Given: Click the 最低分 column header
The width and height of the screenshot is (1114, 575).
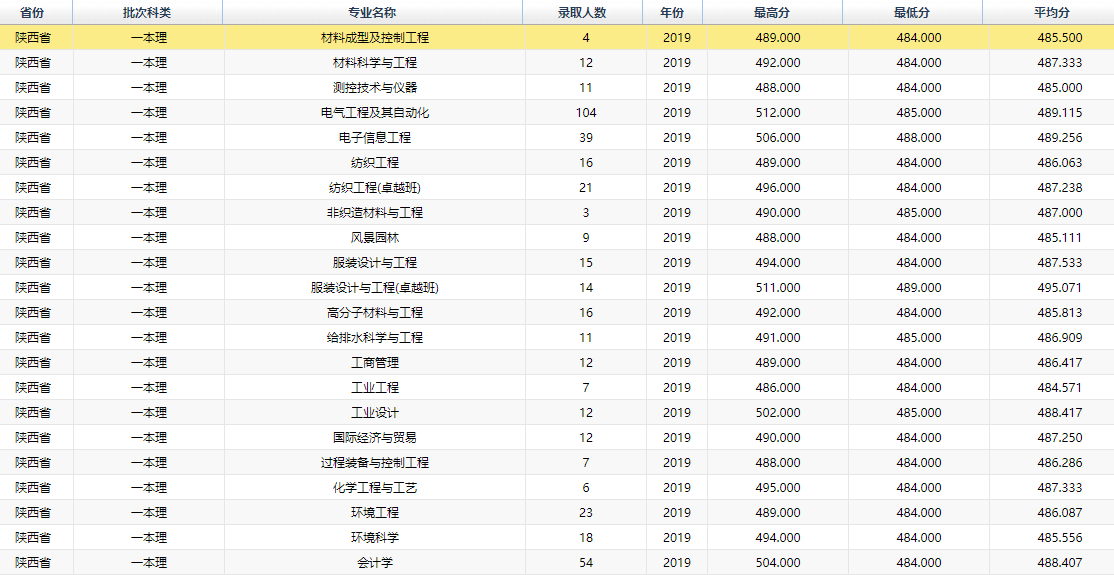Looking at the screenshot, I should point(912,12).
